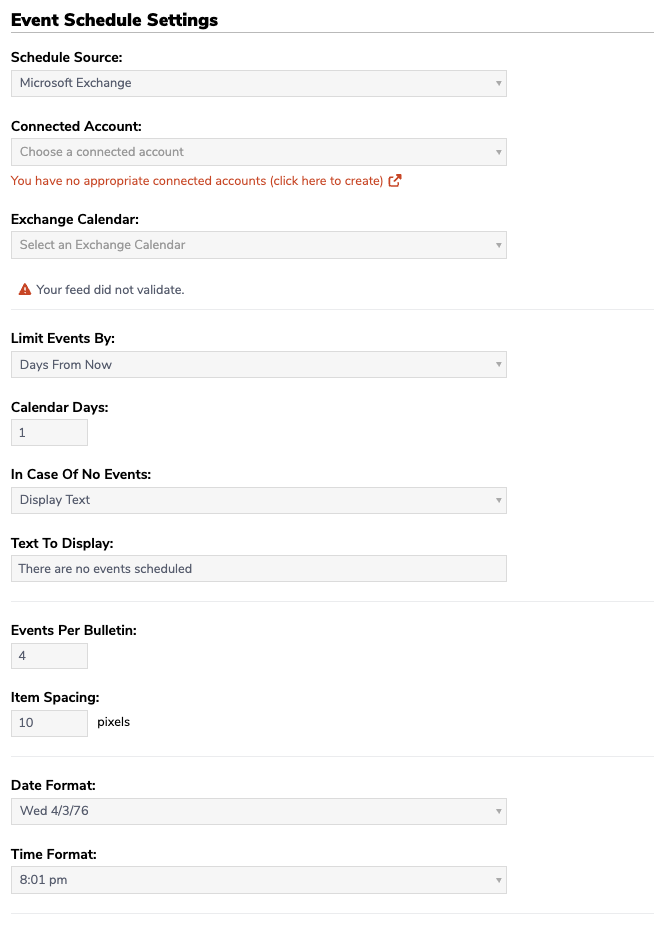This screenshot has height=933, width=654.
Task: Click the 'pixels' unit text beside Item Spacing
Action: point(113,722)
